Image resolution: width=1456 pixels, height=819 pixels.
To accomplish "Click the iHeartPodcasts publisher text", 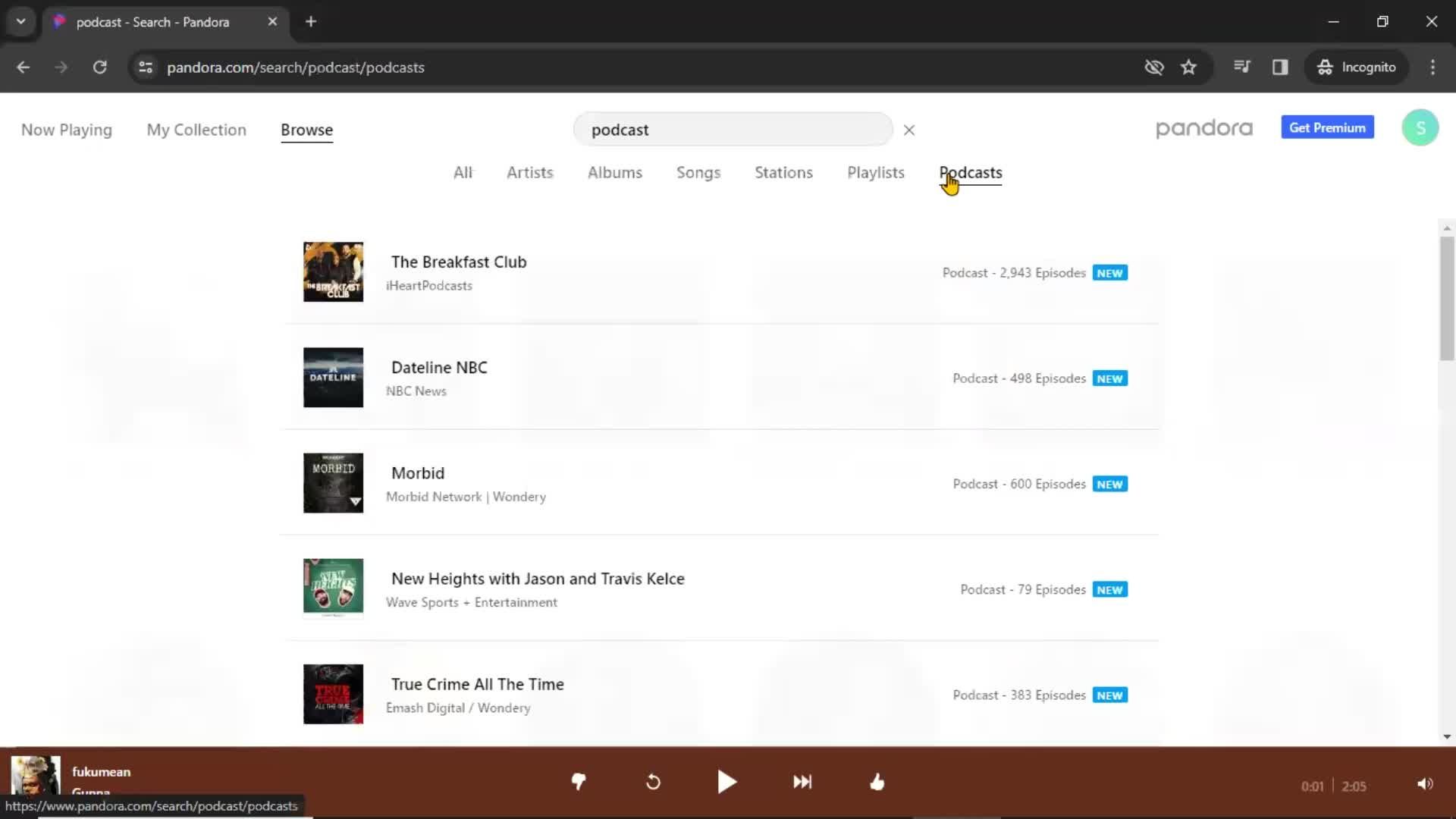I will (429, 286).
